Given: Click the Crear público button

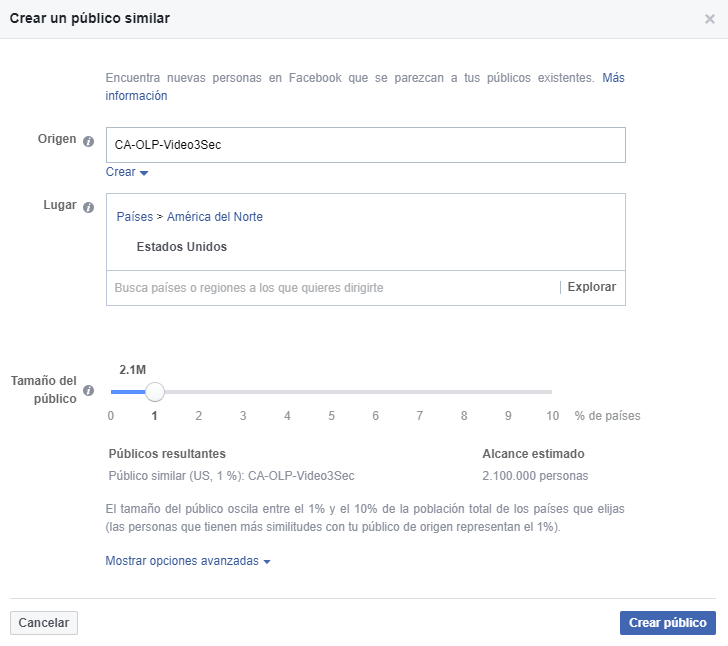Looking at the screenshot, I should (x=668, y=623).
